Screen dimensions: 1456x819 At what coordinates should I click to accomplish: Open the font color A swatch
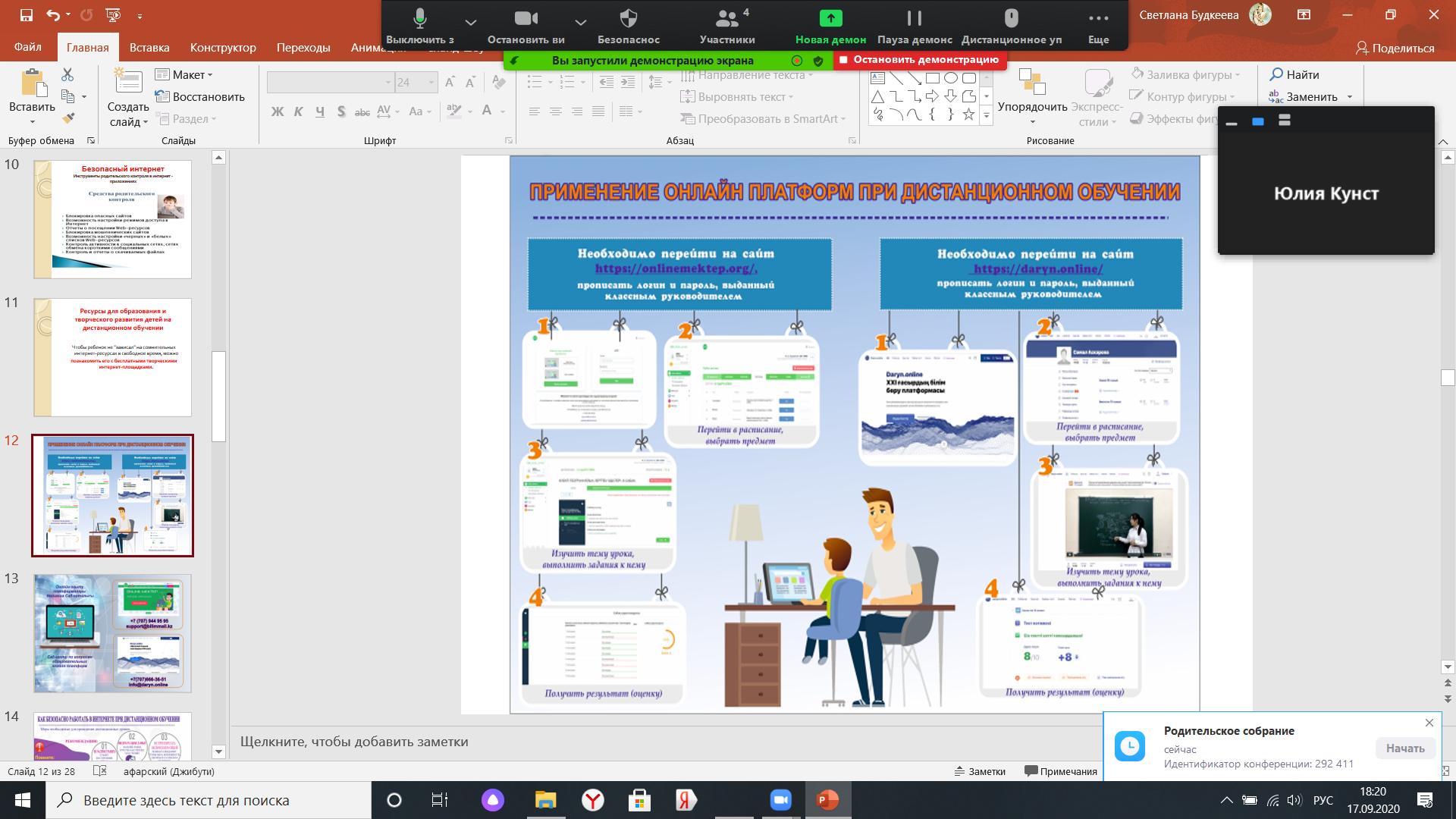(x=487, y=111)
